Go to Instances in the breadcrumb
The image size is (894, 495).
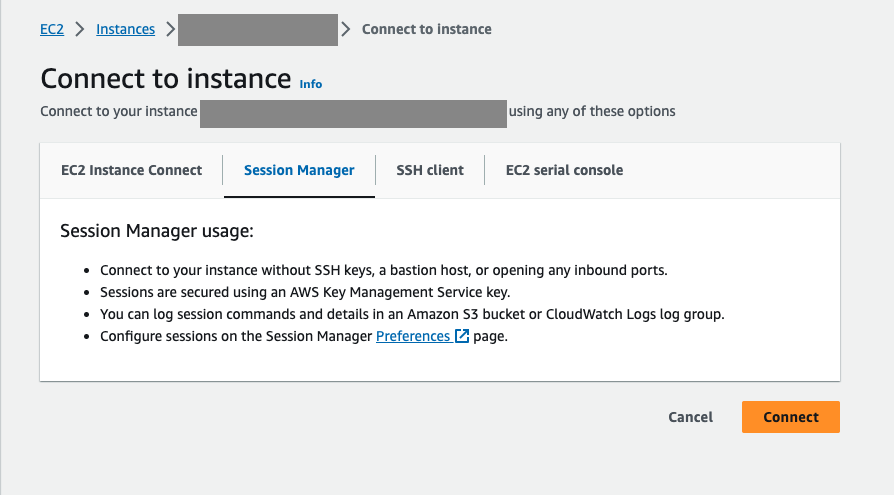[x=125, y=29]
